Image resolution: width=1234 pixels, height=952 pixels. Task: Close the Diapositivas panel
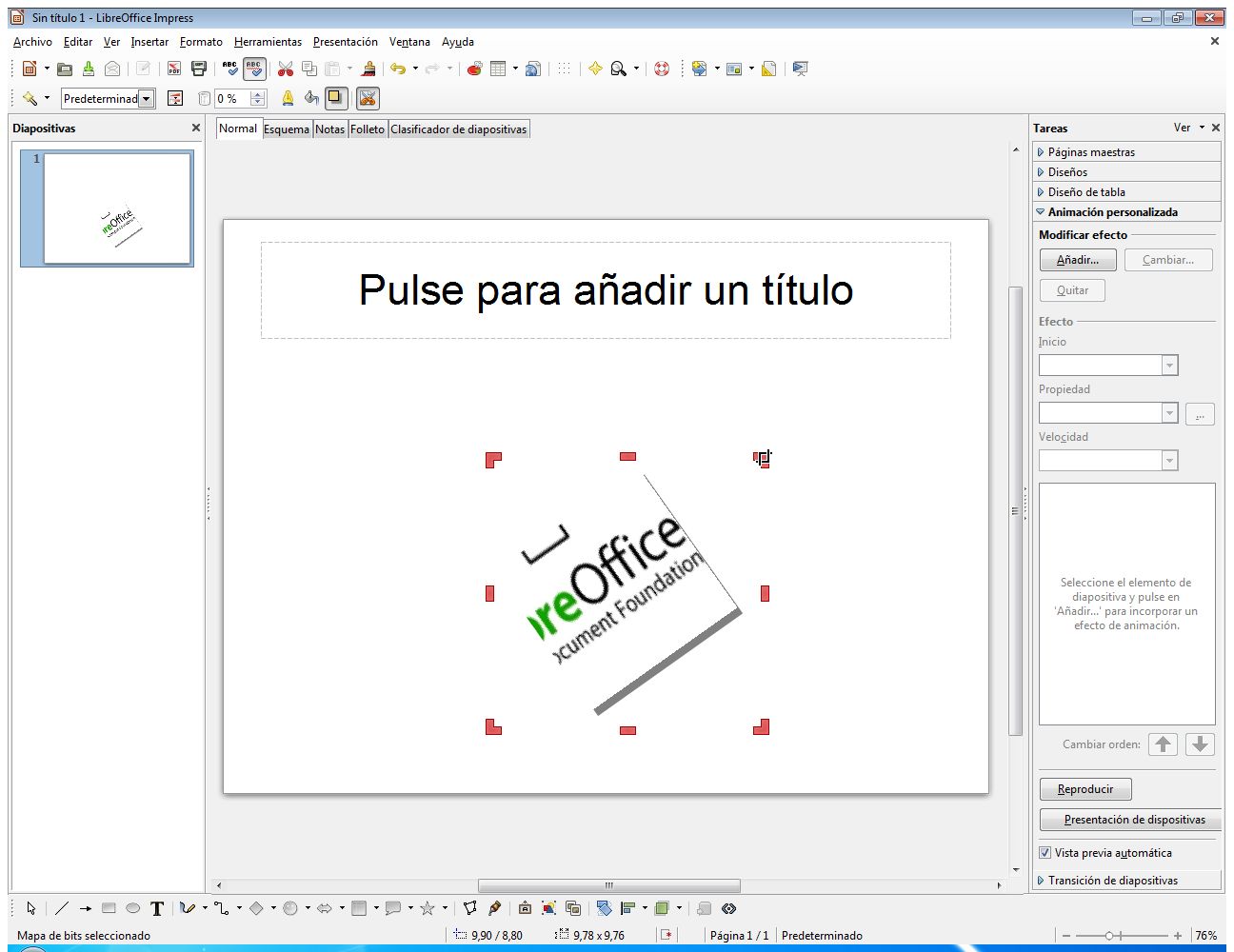coord(196,128)
